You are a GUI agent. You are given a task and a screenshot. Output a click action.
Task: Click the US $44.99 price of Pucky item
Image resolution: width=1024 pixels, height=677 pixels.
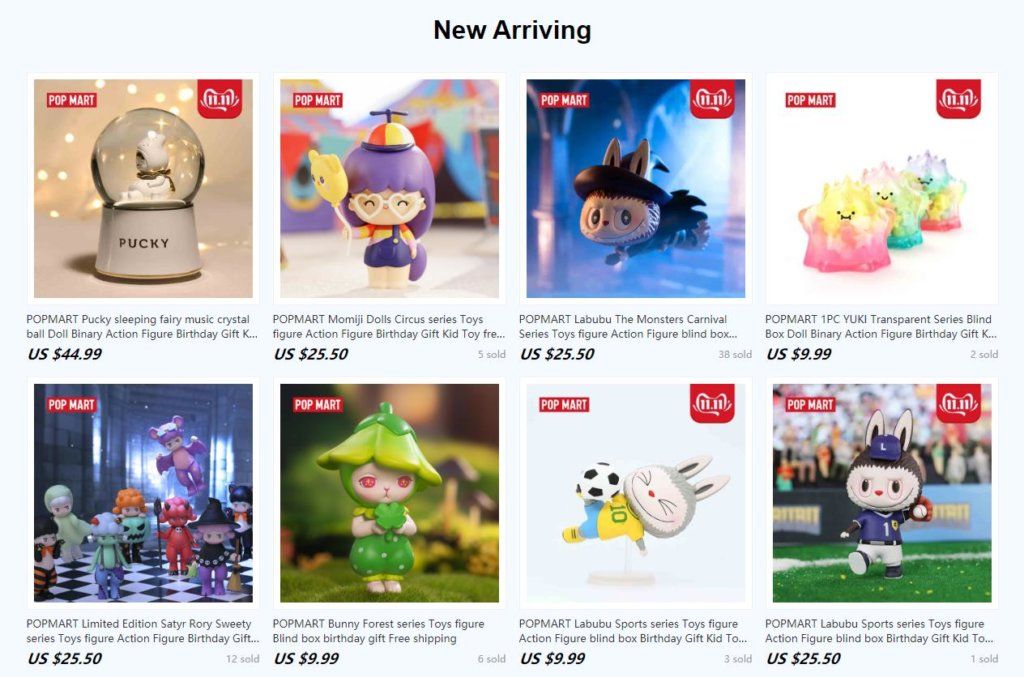coord(65,354)
